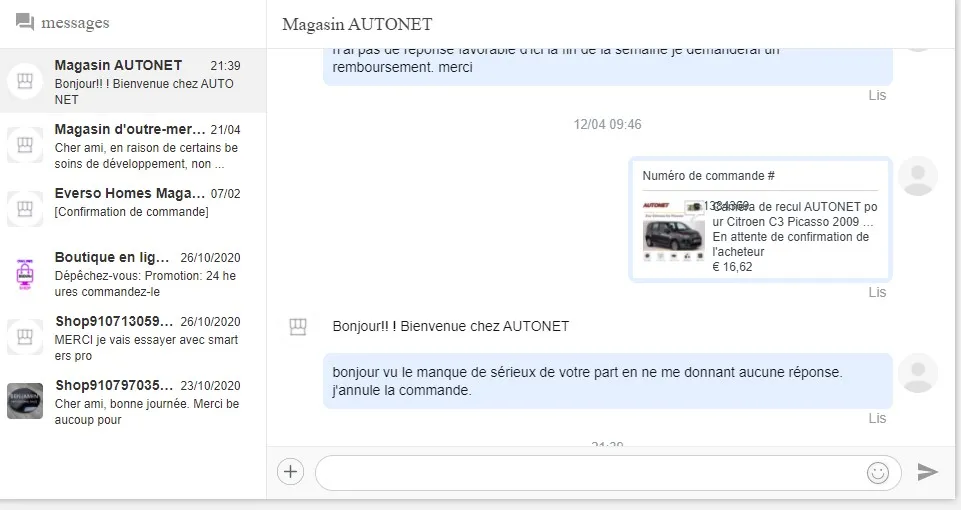Click Dépêchez-vous Promotion preview text
Viewport: 961px width, 510px height.
pos(145,284)
